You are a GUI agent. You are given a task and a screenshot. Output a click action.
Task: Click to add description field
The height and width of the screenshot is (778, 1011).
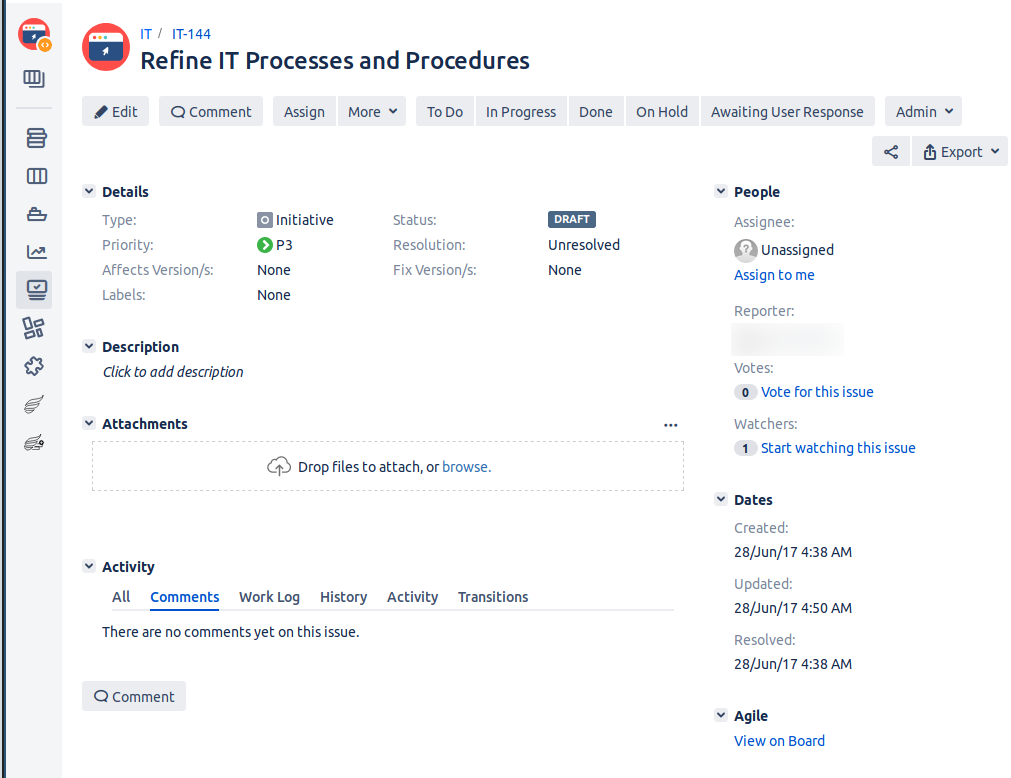[x=173, y=372]
